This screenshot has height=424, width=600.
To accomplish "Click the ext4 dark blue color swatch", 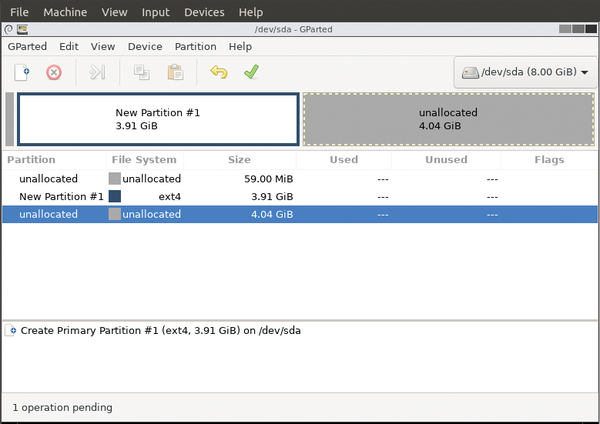I will click(x=115, y=196).
